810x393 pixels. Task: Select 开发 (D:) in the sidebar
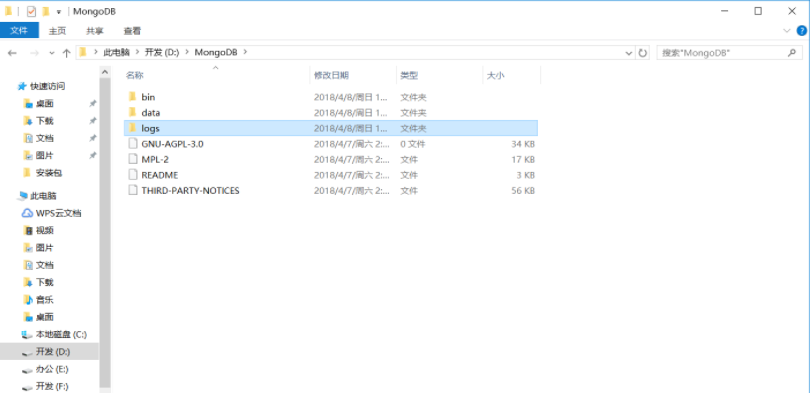pyautogui.click(x=49, y=352)
